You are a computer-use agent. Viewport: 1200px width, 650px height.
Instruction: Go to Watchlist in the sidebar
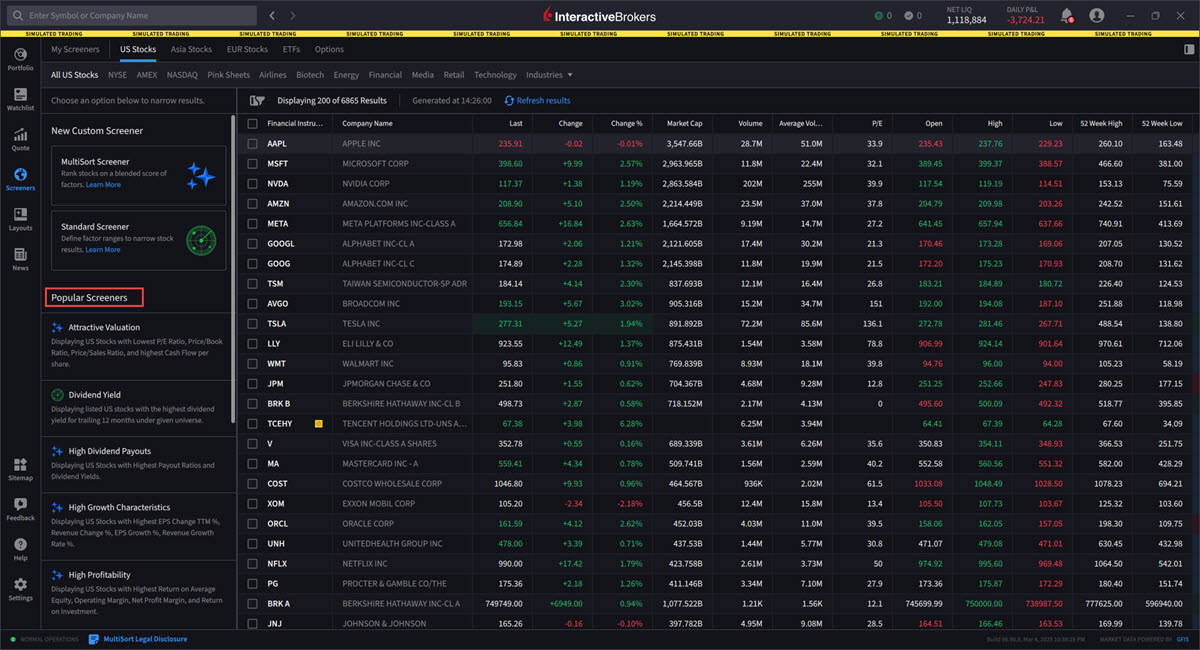click(20, 99)
